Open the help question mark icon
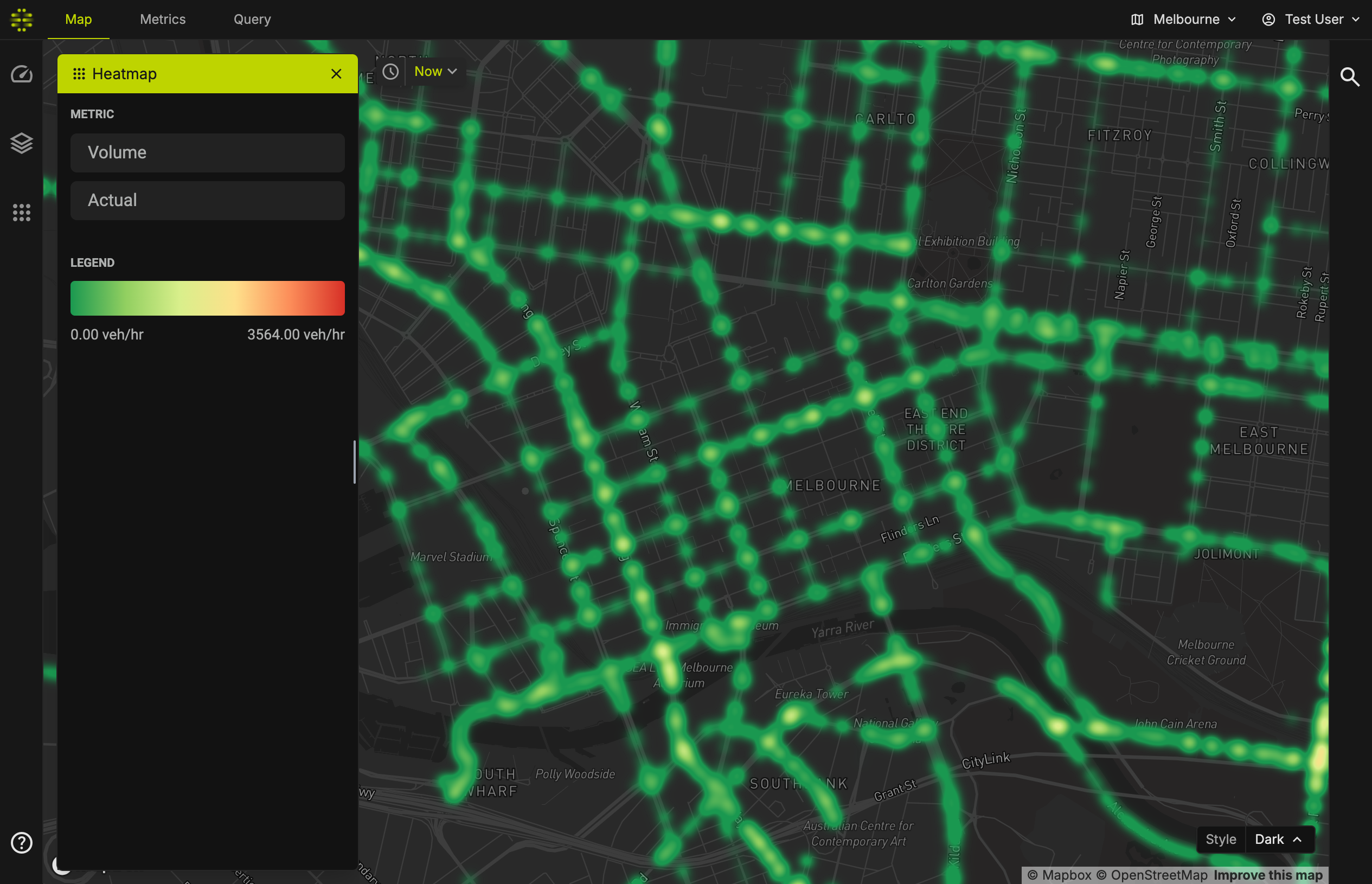Viewport: 1372px width, 884px height. (22, 842)
